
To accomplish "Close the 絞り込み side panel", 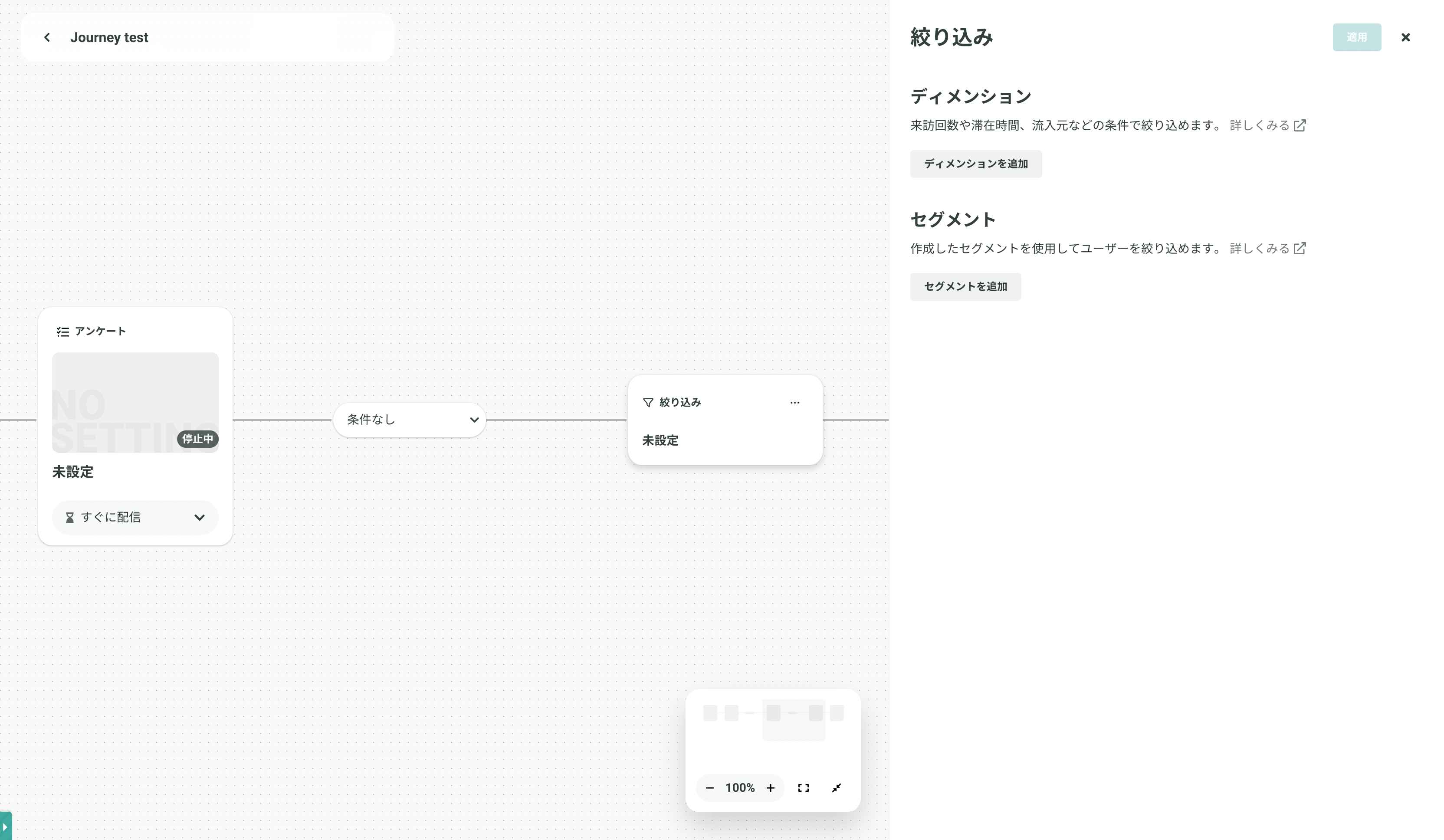I will pos(1405,37).
